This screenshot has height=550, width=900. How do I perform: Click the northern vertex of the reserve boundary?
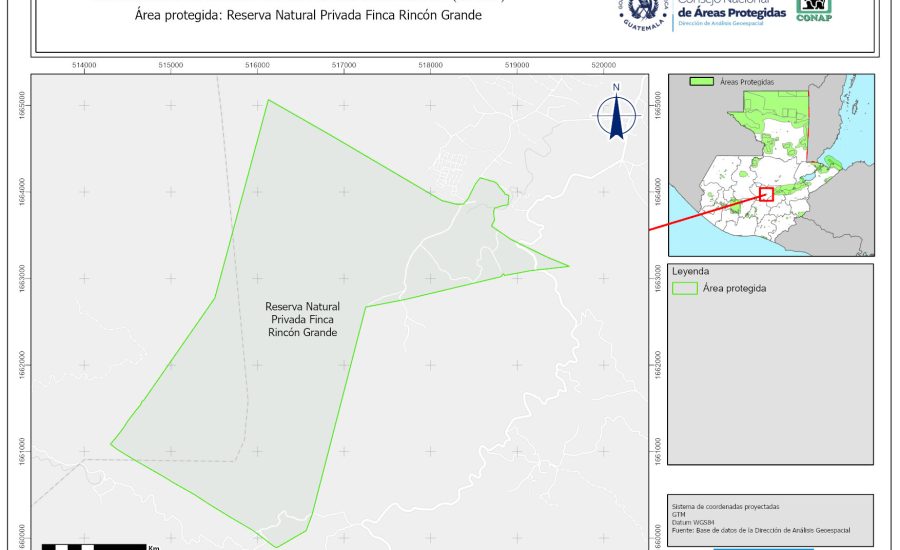click(267, 100)
